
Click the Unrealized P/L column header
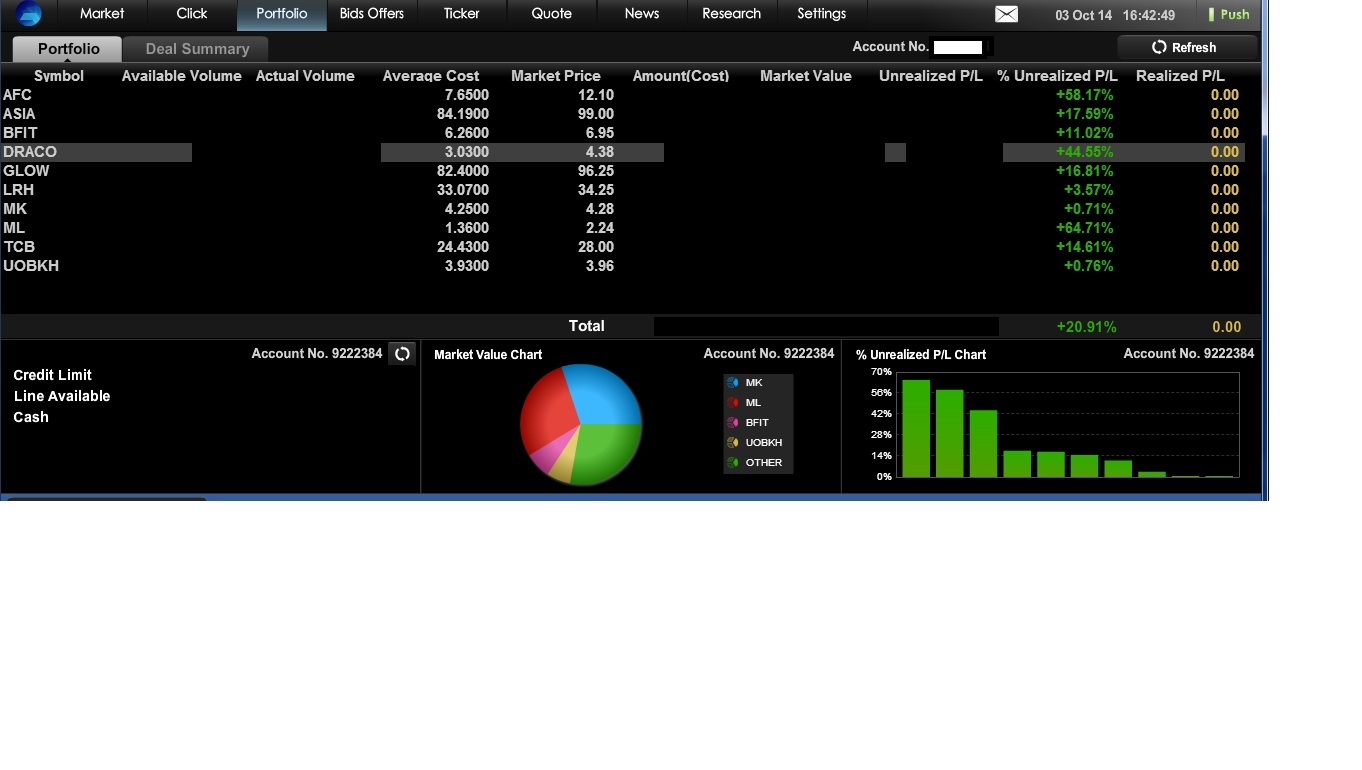coord(931,76)
